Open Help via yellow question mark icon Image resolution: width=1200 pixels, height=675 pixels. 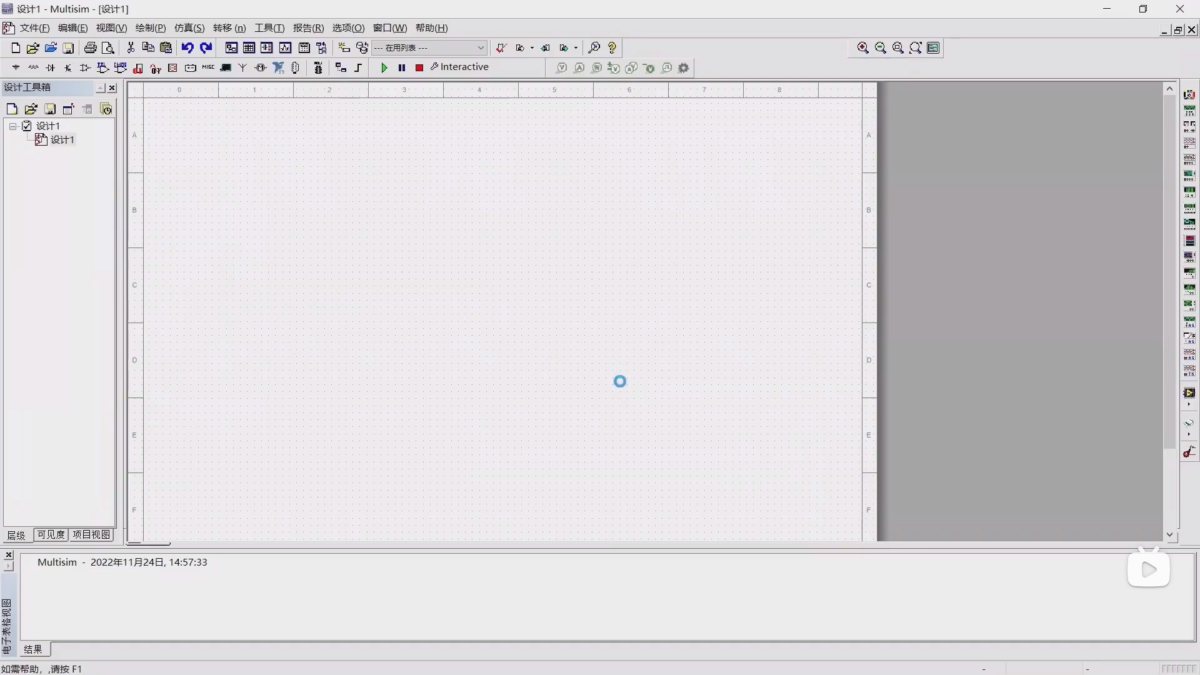coord(612,48)
